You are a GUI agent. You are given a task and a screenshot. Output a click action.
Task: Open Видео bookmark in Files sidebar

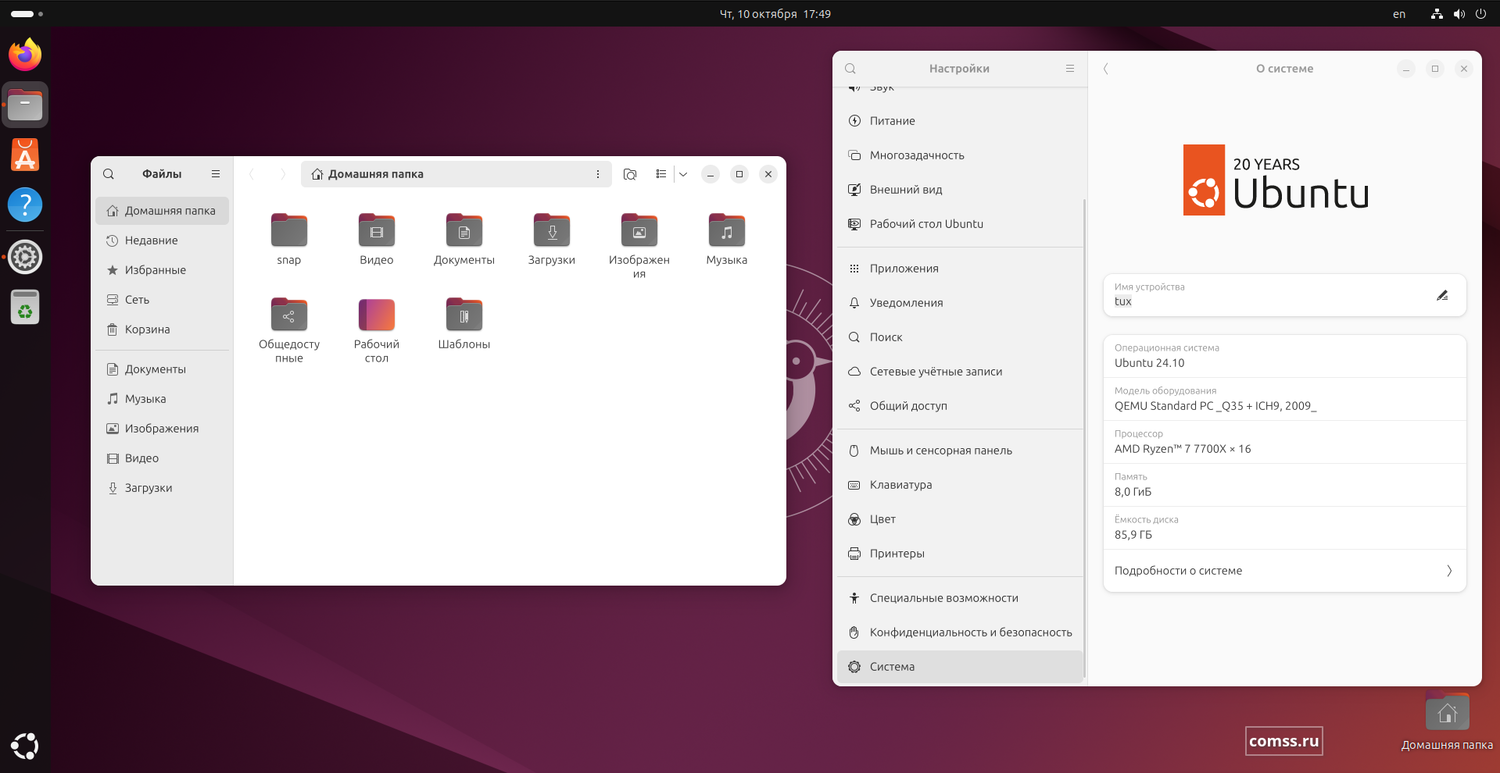tap(162, 458)
